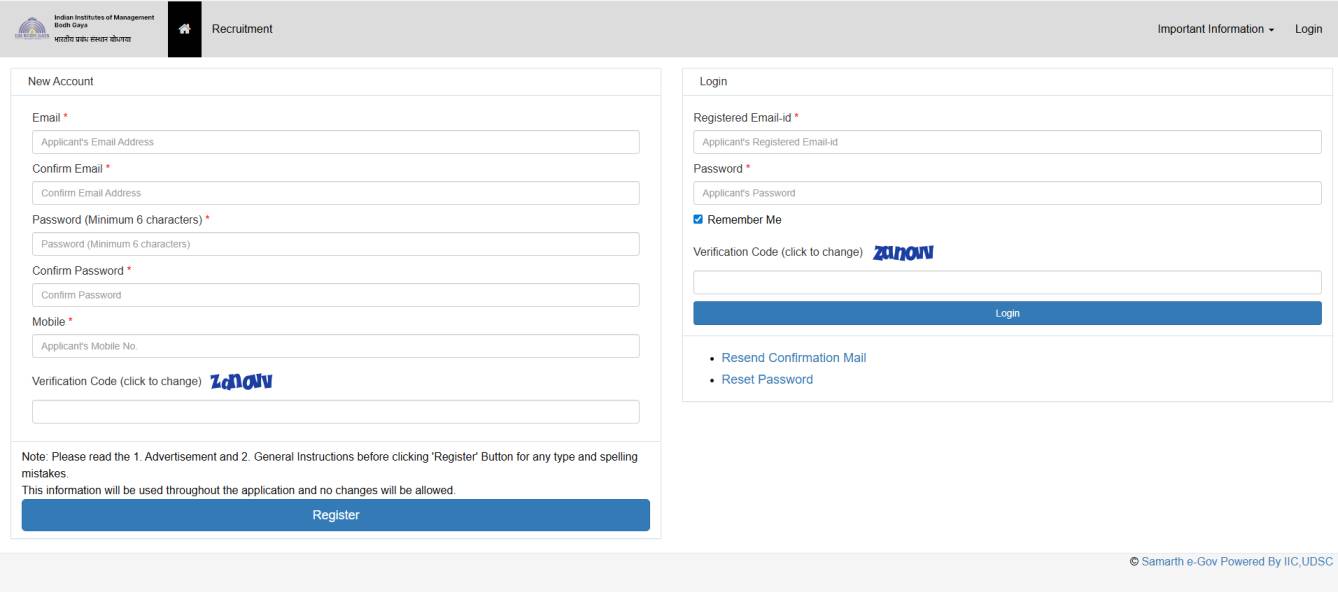Screen dimensions: 1338x592
Task: Open the Reset Password link
Action: [767, 380]
